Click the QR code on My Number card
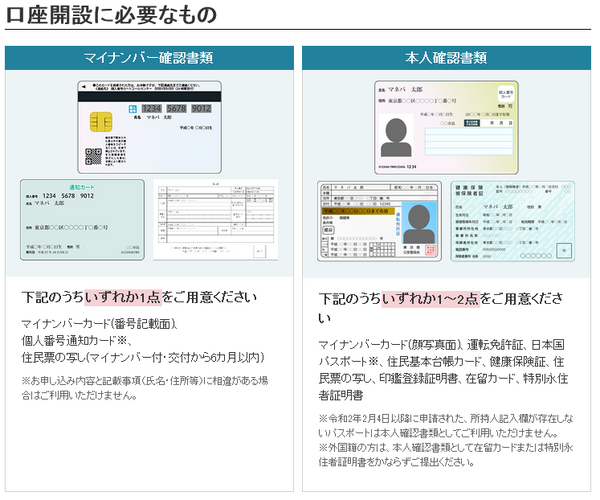600x500 pixels. pos(92,157)
